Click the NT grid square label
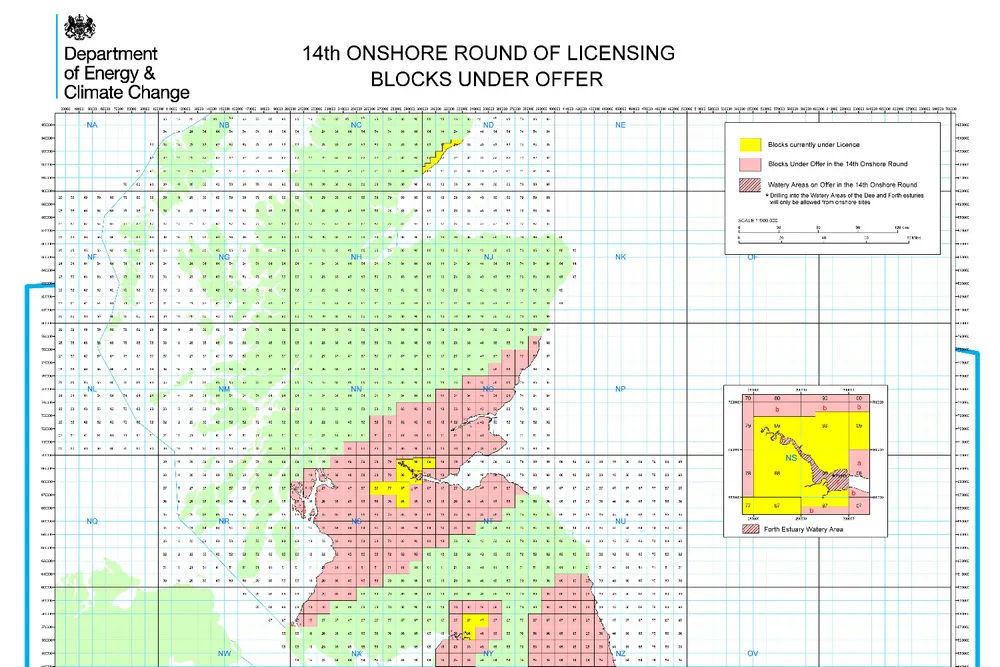 (x=488, y=521)
